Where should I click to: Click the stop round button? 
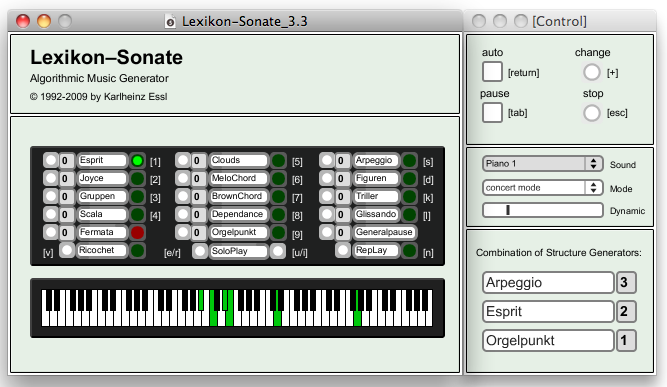pyautogui.click(x=592, y=113)
